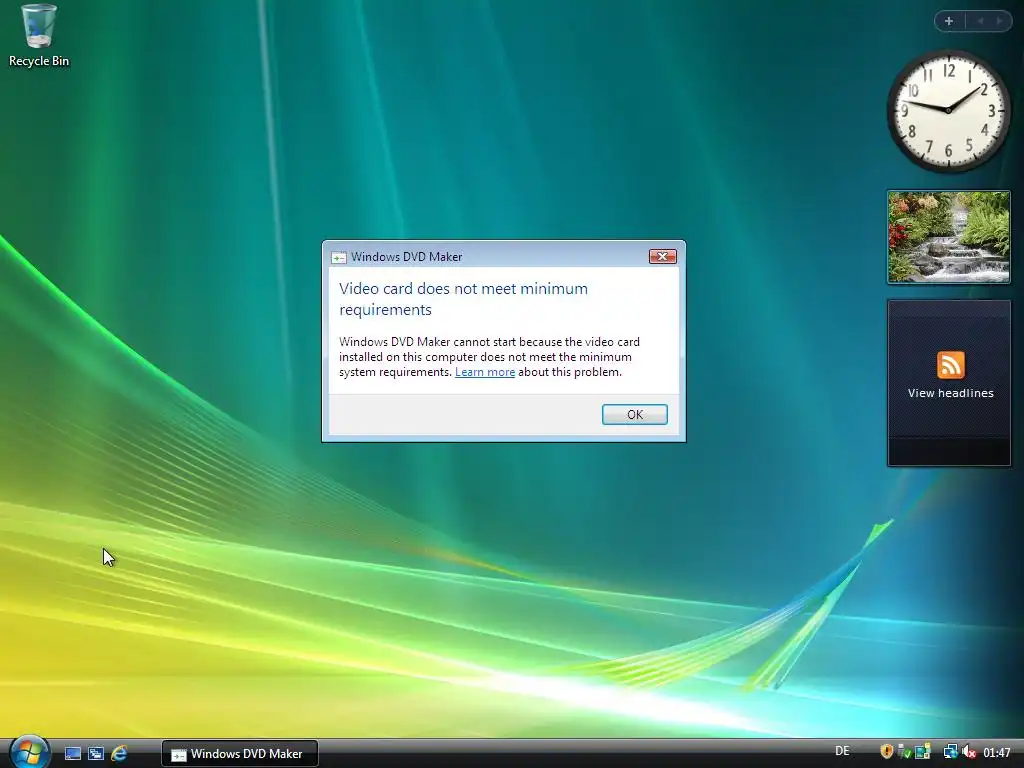1024x768 pixels.
Task: Click the Safely Remove Hardware tray icon
Action: click(904, 752)
